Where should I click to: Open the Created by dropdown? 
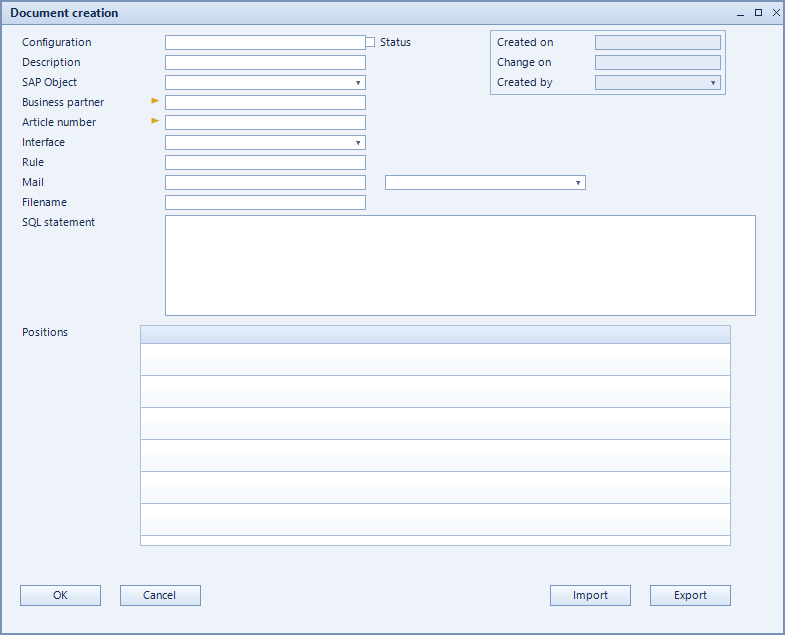pyautogui.click(x=713, y=83)
